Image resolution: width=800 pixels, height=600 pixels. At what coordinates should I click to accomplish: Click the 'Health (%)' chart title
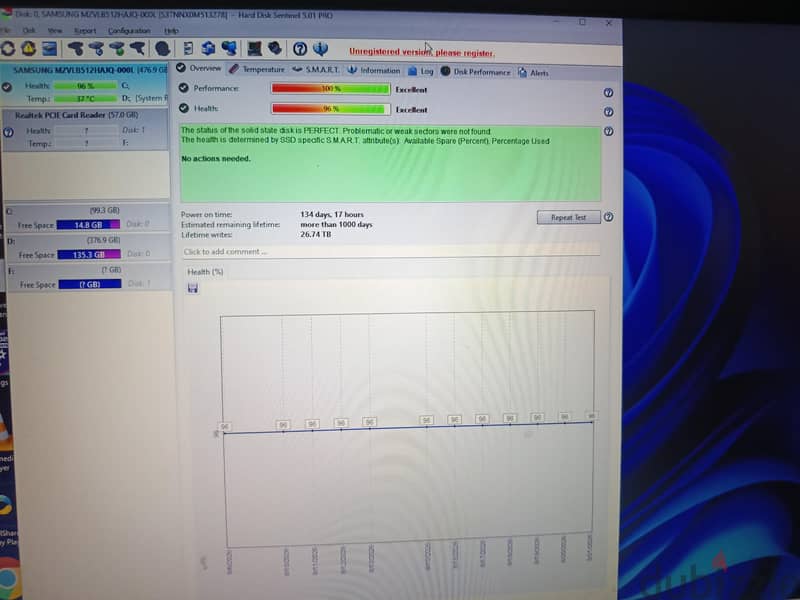205,272
